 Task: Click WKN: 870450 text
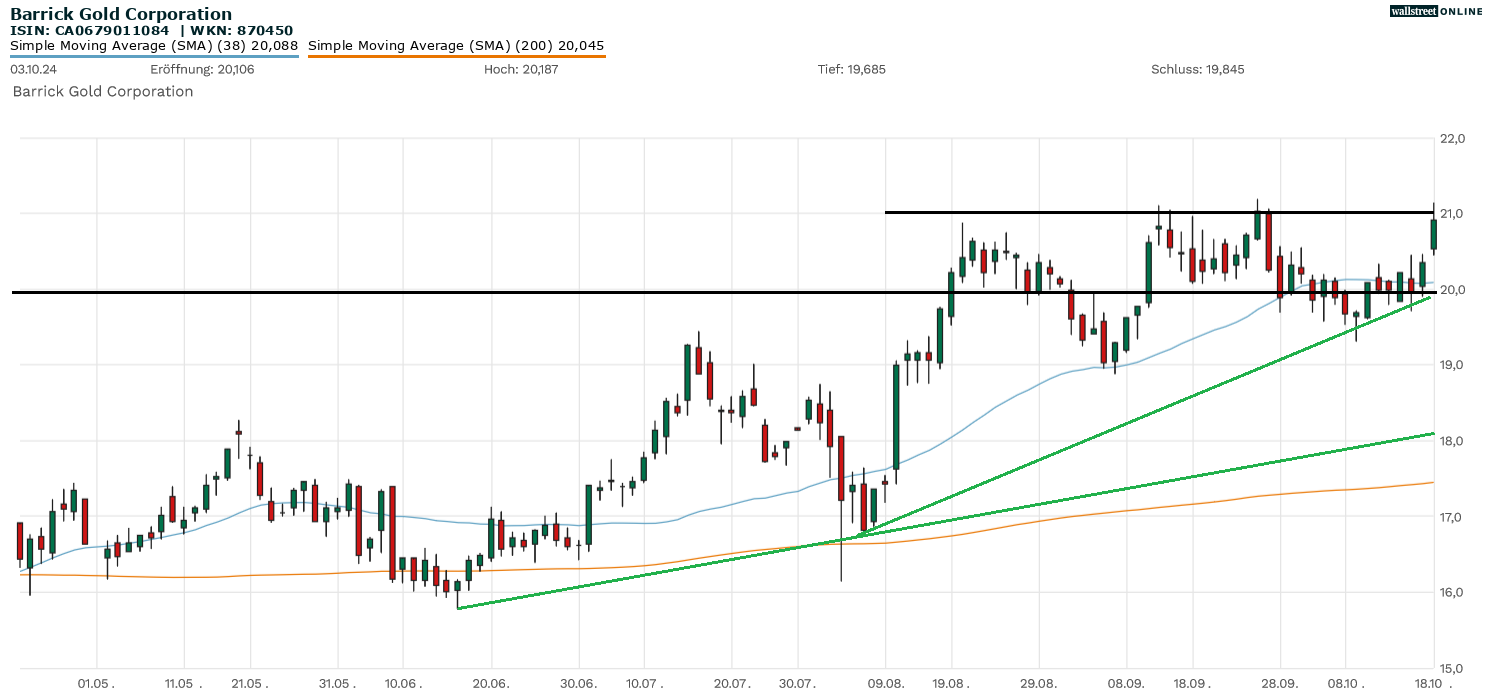coord(239,30)
